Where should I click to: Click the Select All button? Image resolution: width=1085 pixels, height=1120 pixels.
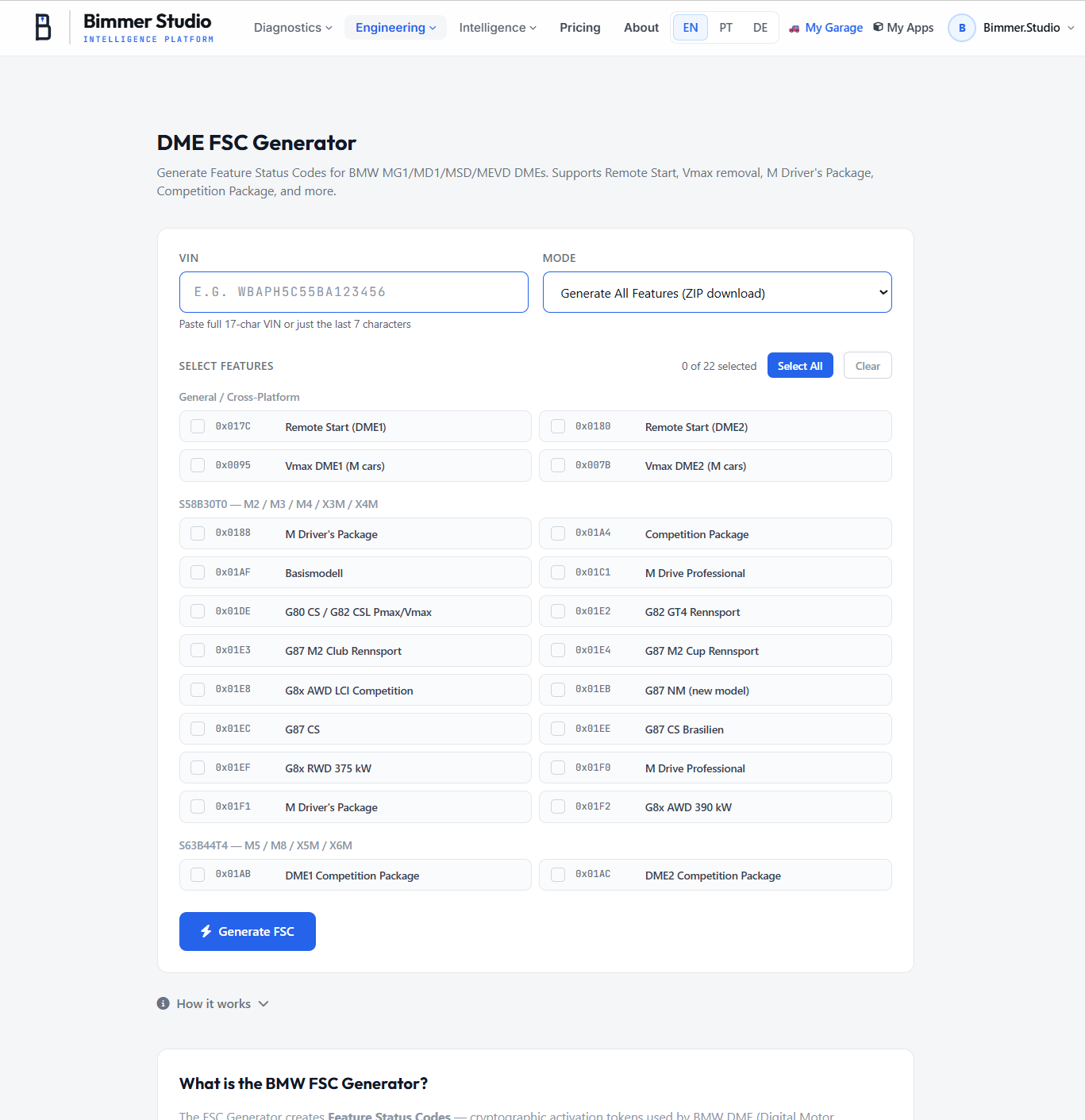coord(800,366)
